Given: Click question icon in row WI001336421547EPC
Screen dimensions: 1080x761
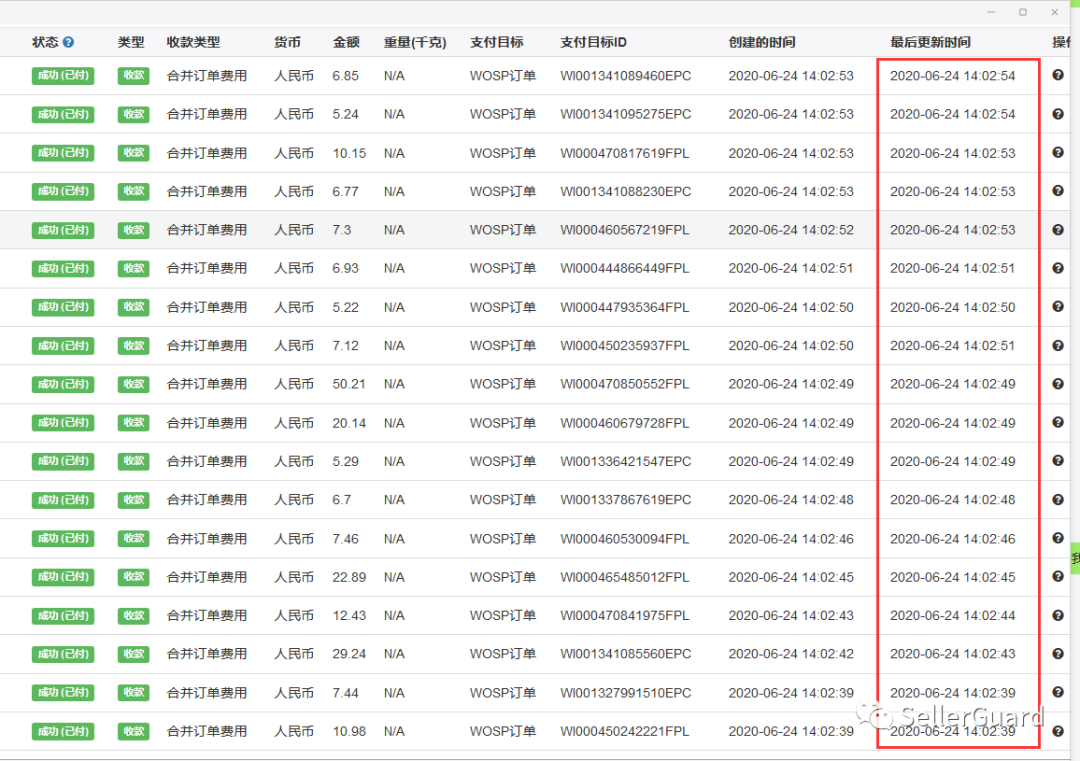Looking at the screenshot, I should [x=1058, y=461].
